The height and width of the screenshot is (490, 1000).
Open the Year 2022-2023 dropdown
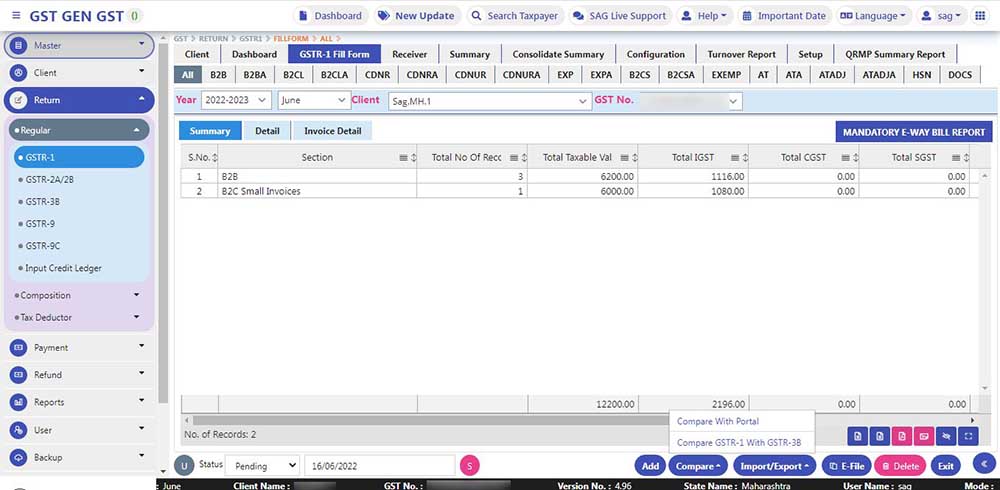(236, 101)
